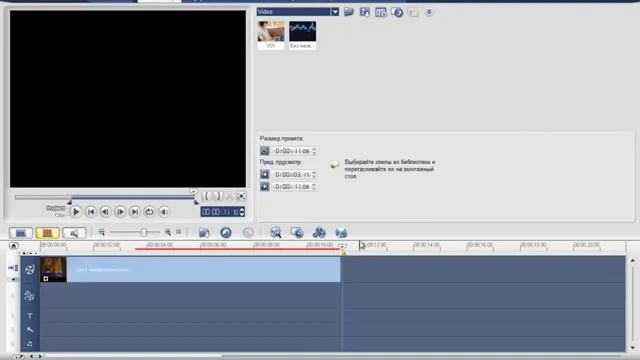Switch to Audio view

(74, 233)
